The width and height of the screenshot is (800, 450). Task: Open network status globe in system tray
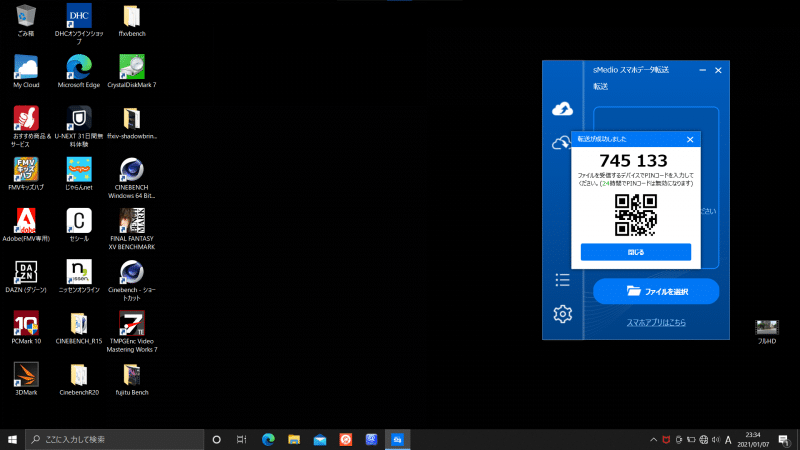703,439
